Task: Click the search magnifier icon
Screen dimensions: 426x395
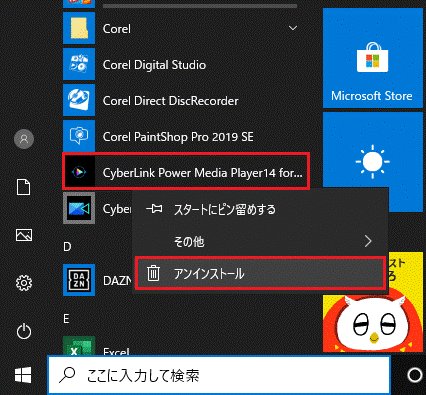Action: pyautogui.click(x=67, y=375)
